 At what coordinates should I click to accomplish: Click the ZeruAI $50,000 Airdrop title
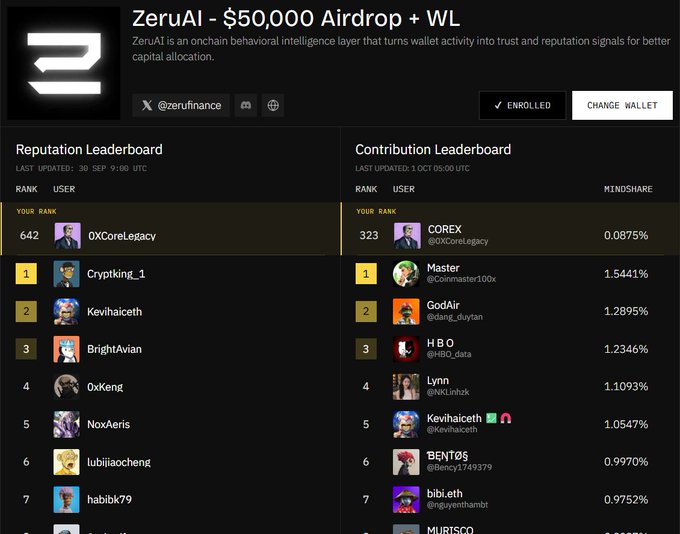coord(296,18)
